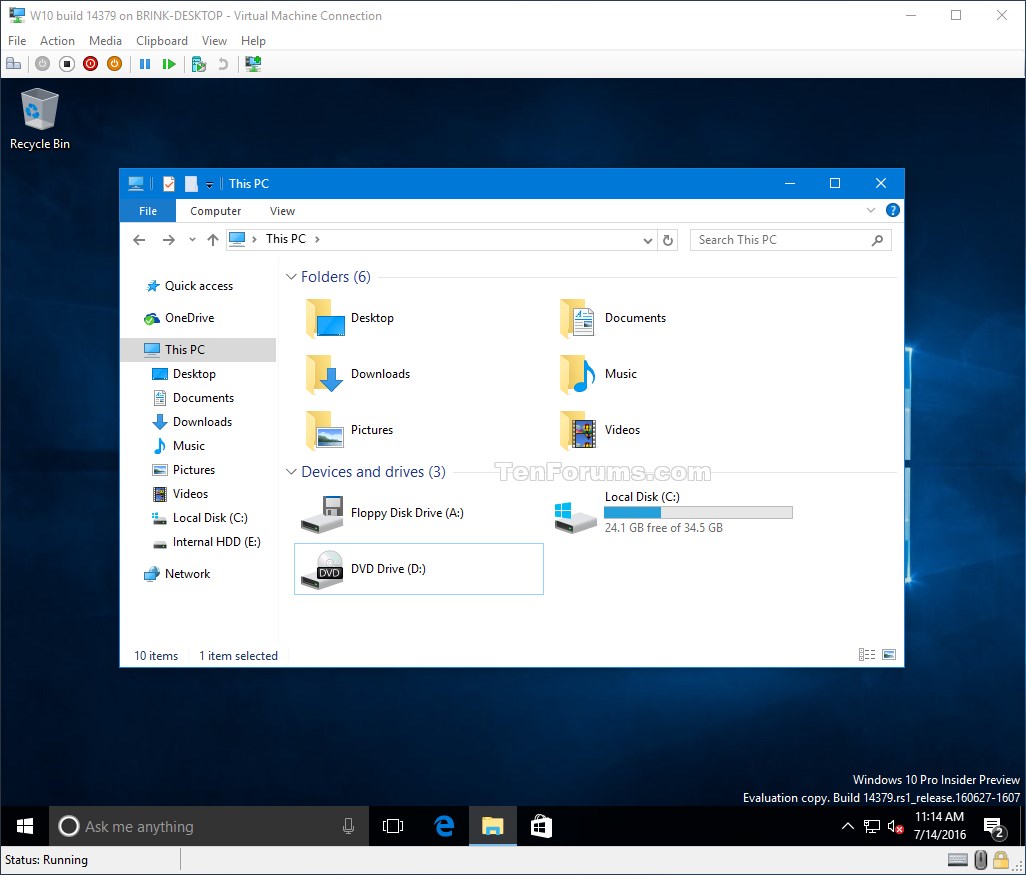The height and width of the screenshot is (875, 1026).
Task: Click the Revert toolbar icon
Action: click(x=223, y=63)
